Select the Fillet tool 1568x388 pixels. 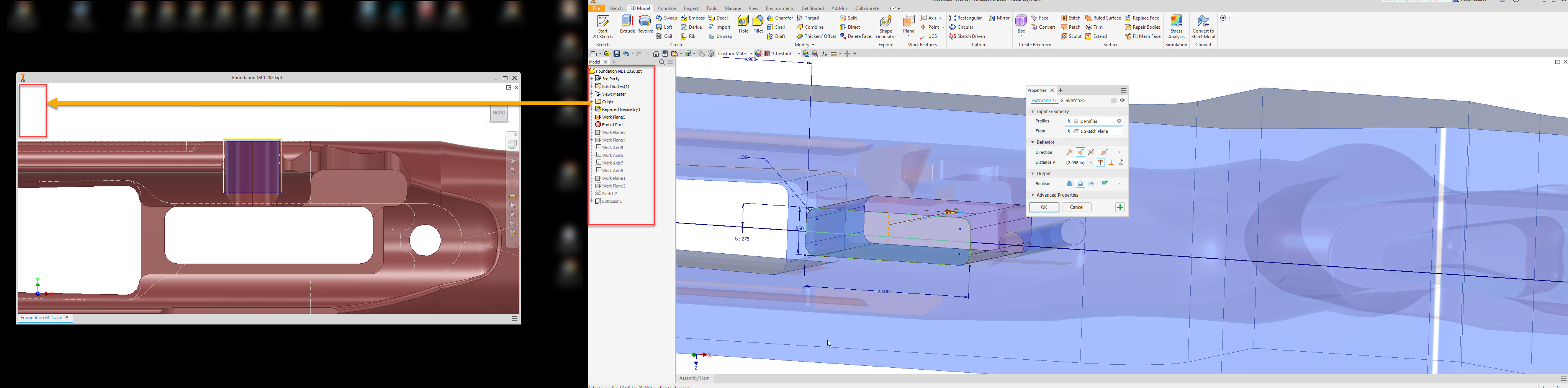pos(757,24)
